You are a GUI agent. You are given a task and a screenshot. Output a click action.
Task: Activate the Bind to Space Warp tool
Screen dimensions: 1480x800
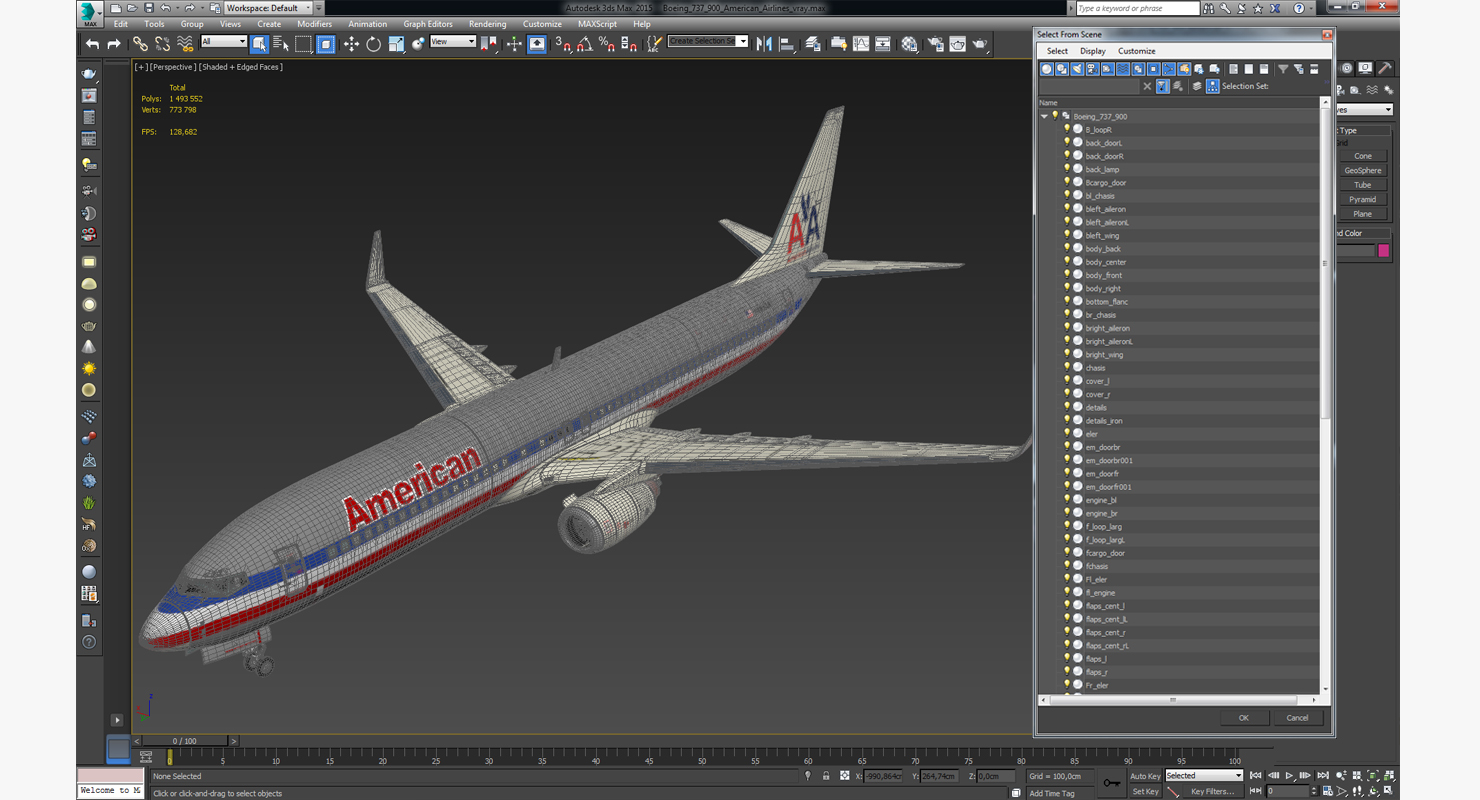tap(185, 44)
